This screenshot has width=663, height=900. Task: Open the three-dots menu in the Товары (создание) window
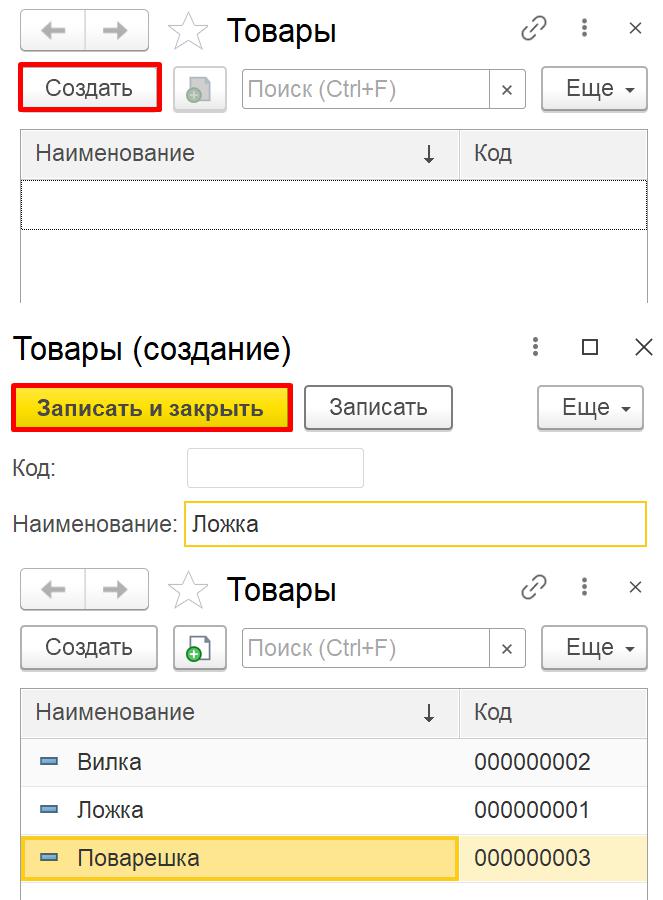536,348
